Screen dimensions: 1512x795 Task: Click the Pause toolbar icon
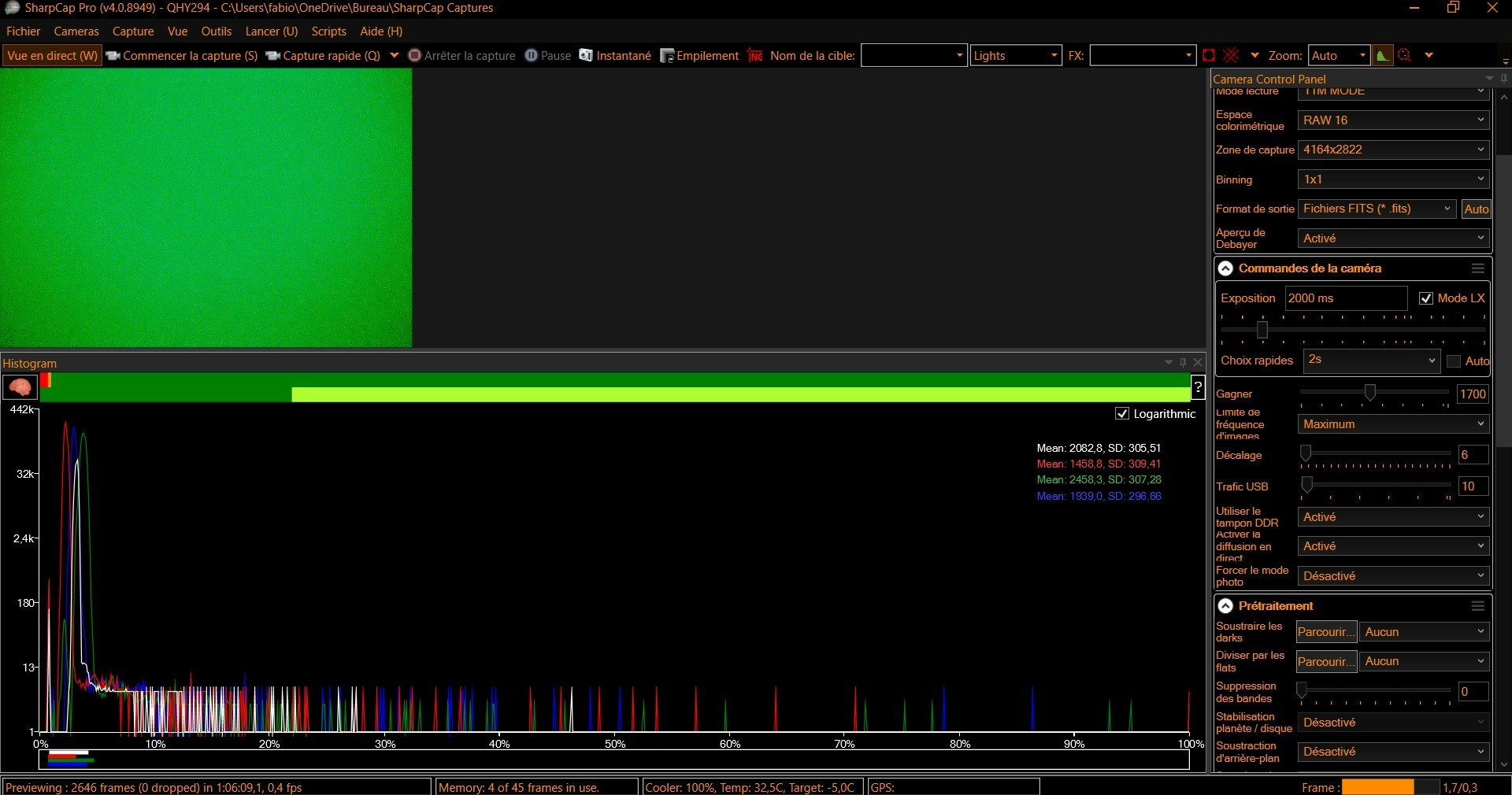(x=531, y=55)
